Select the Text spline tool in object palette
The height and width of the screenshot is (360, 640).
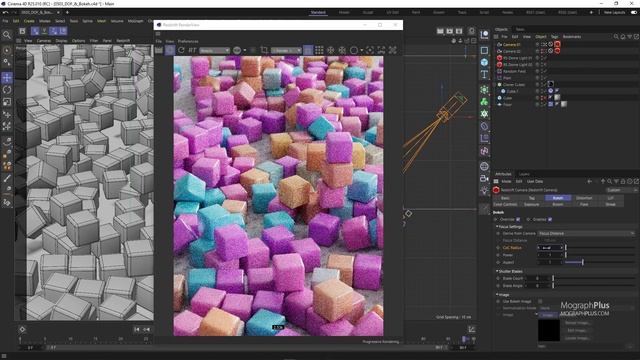click(x=484, y=75)
